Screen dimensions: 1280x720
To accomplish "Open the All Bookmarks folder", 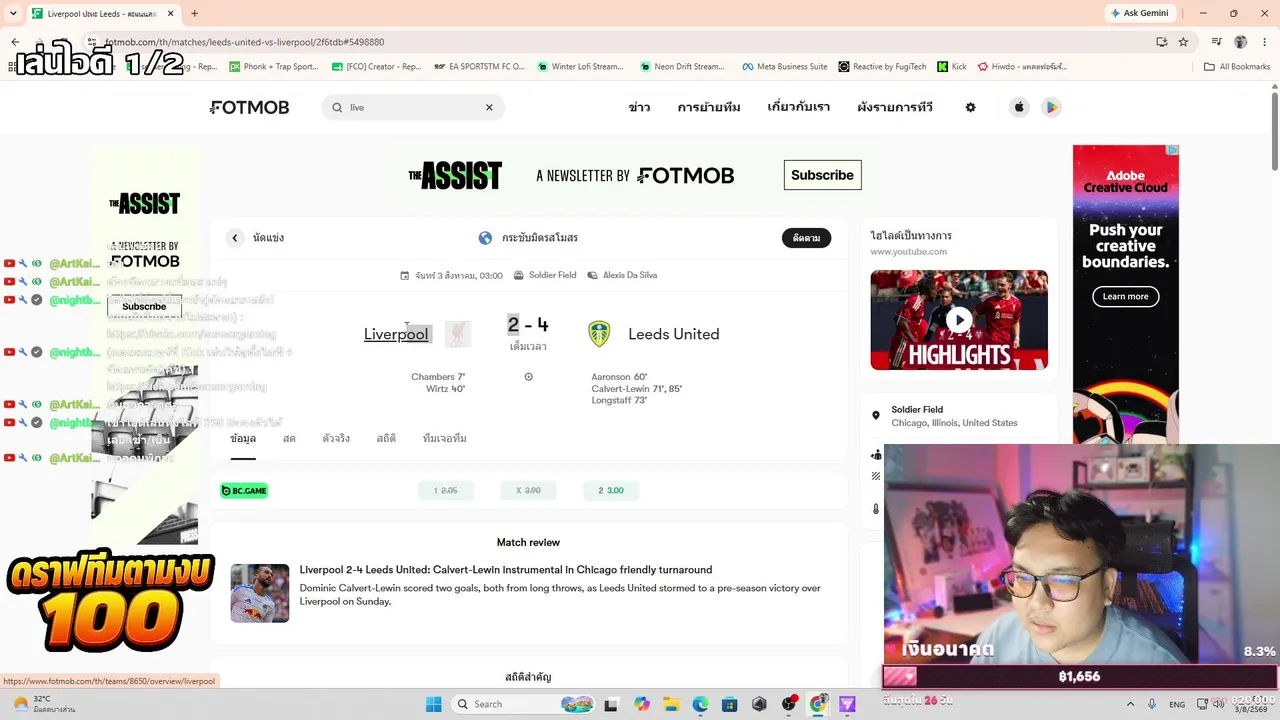I will pyautogui.click(x=1237, y=67).
